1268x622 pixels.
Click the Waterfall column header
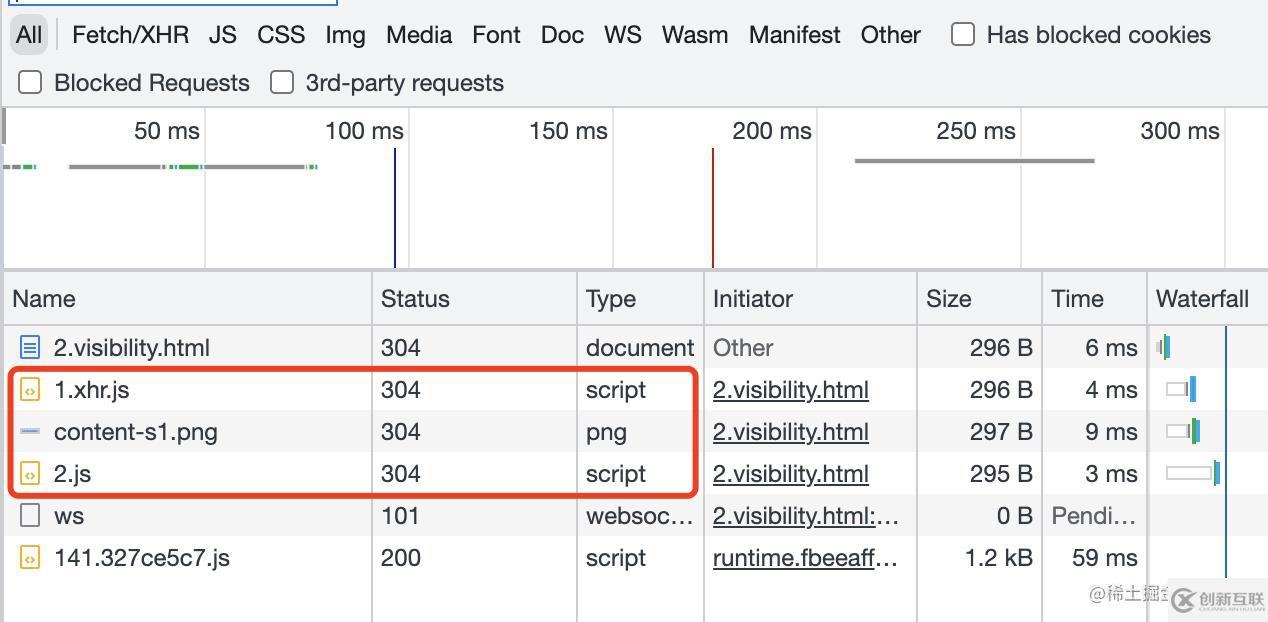click(x=1202, y=299)
